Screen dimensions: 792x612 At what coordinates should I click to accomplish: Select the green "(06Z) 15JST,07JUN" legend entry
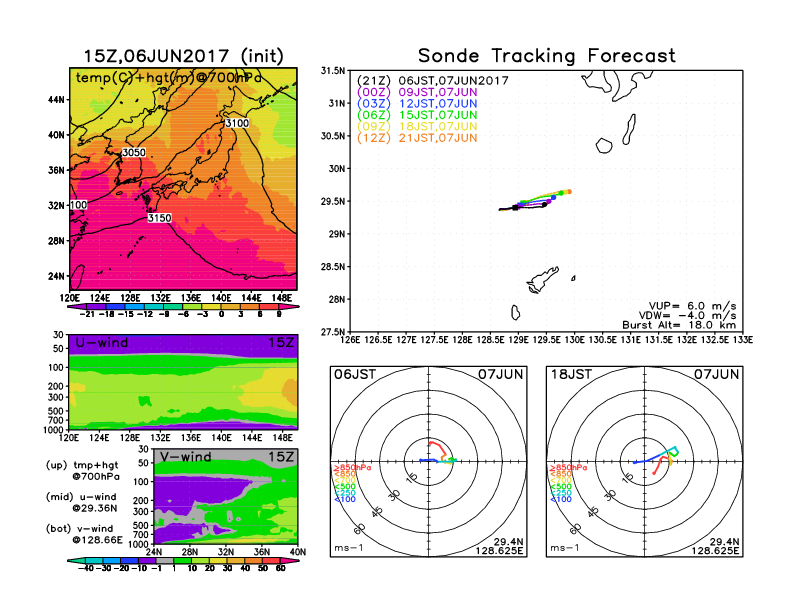pos(417,115)
